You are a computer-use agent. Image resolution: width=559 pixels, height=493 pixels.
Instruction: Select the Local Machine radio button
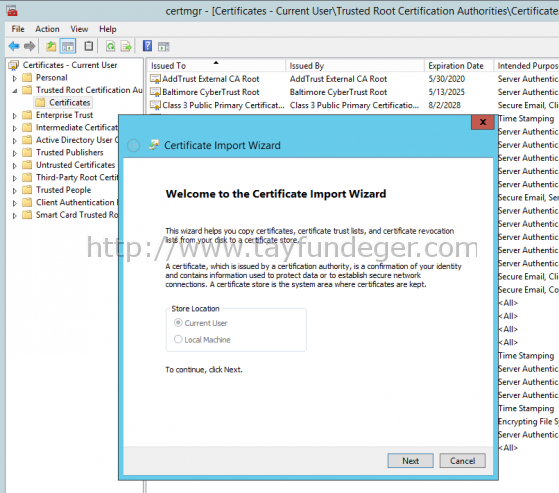coord(178,339)
